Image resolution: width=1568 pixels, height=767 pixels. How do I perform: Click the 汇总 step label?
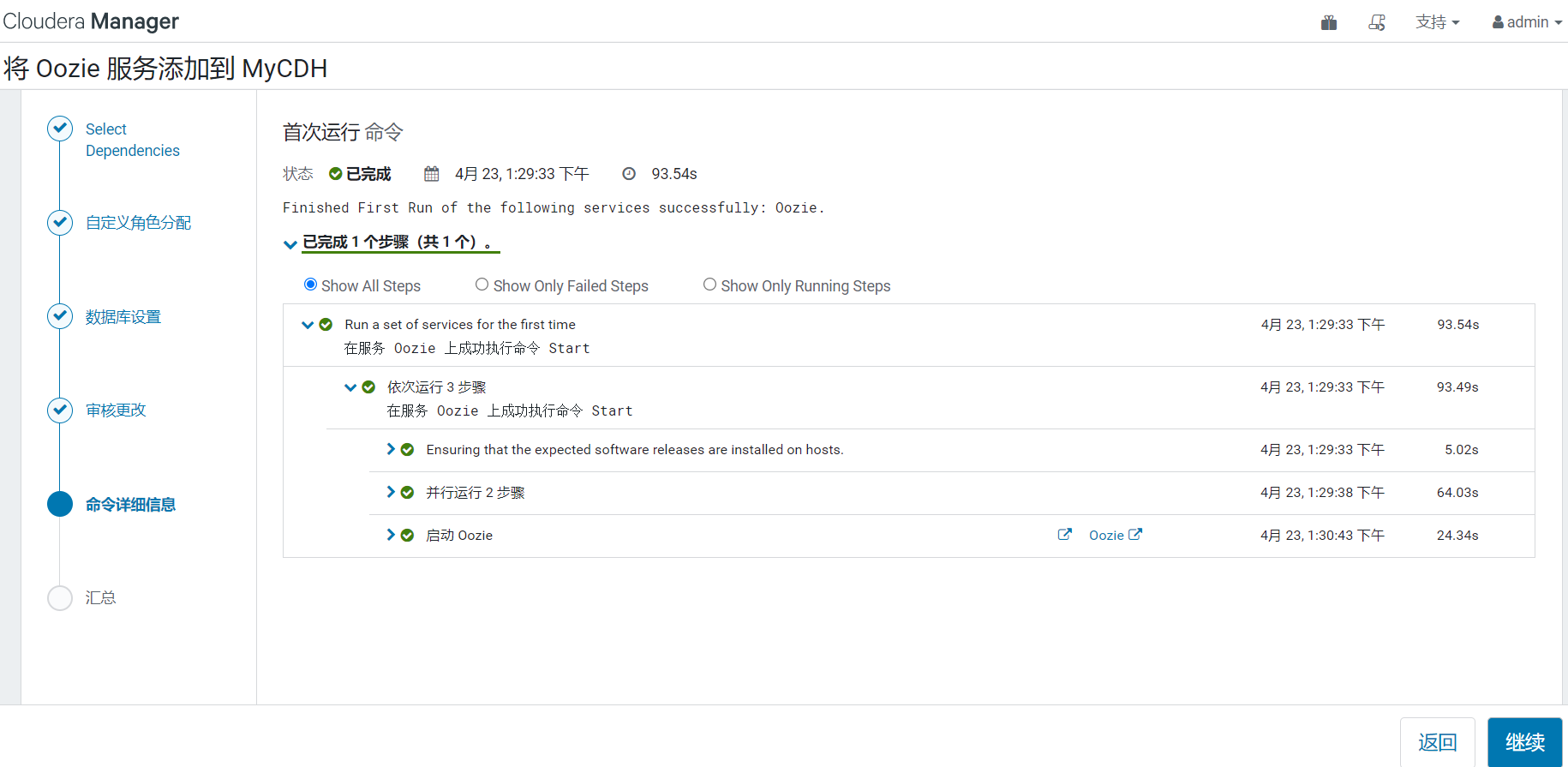pyautogui.click(x=101, y=597)
